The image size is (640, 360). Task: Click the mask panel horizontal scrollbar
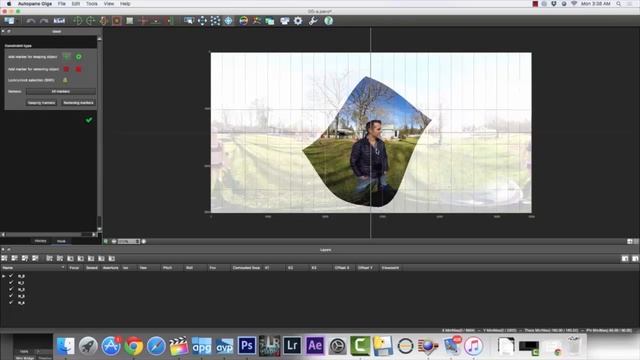pyautogui.click(x=49, y=234)
